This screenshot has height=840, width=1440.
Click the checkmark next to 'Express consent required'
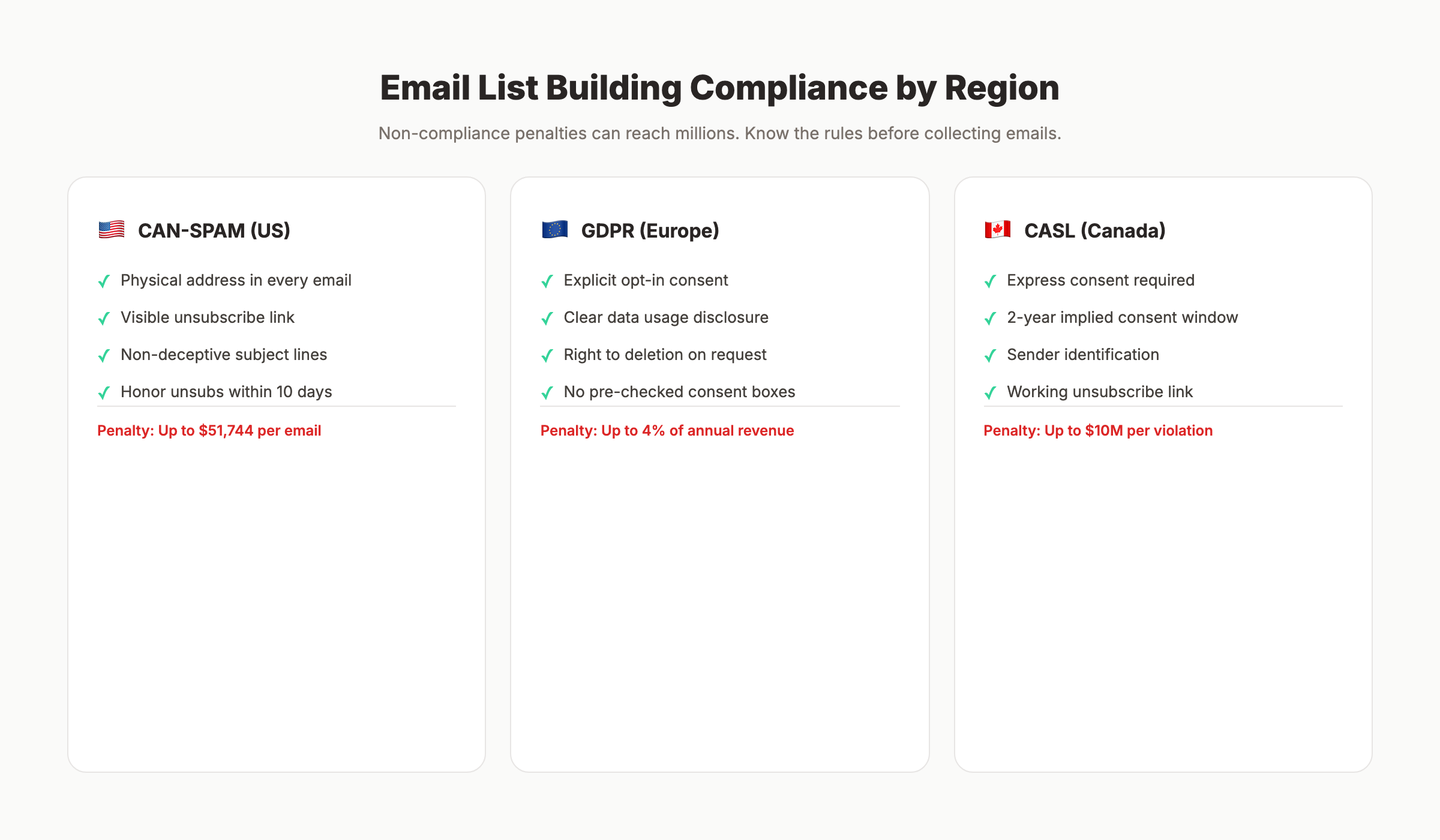pyautogui.click(x=990, y=281)
